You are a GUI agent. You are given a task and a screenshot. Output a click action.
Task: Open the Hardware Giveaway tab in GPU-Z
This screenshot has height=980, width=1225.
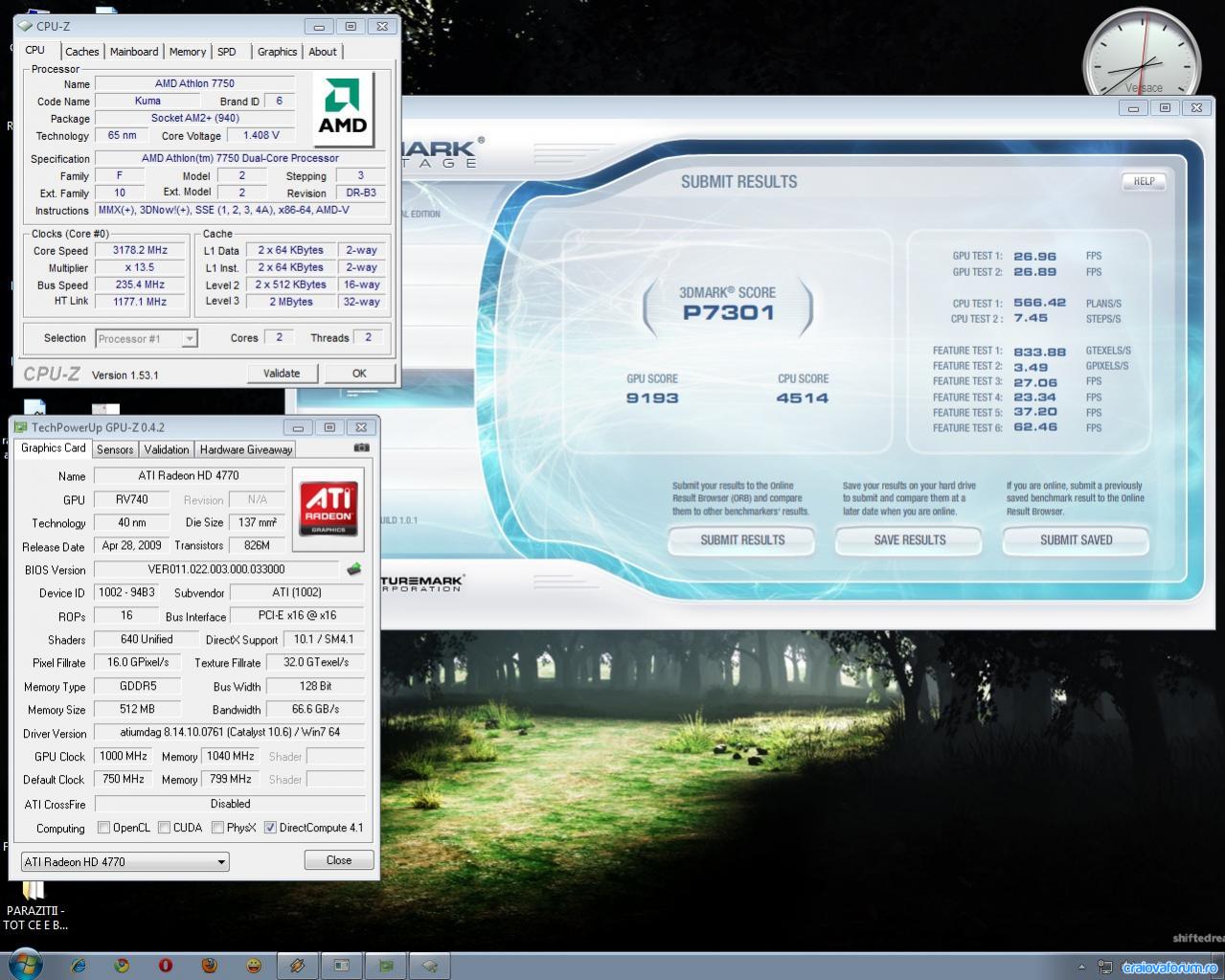click(x=246, y=449)
